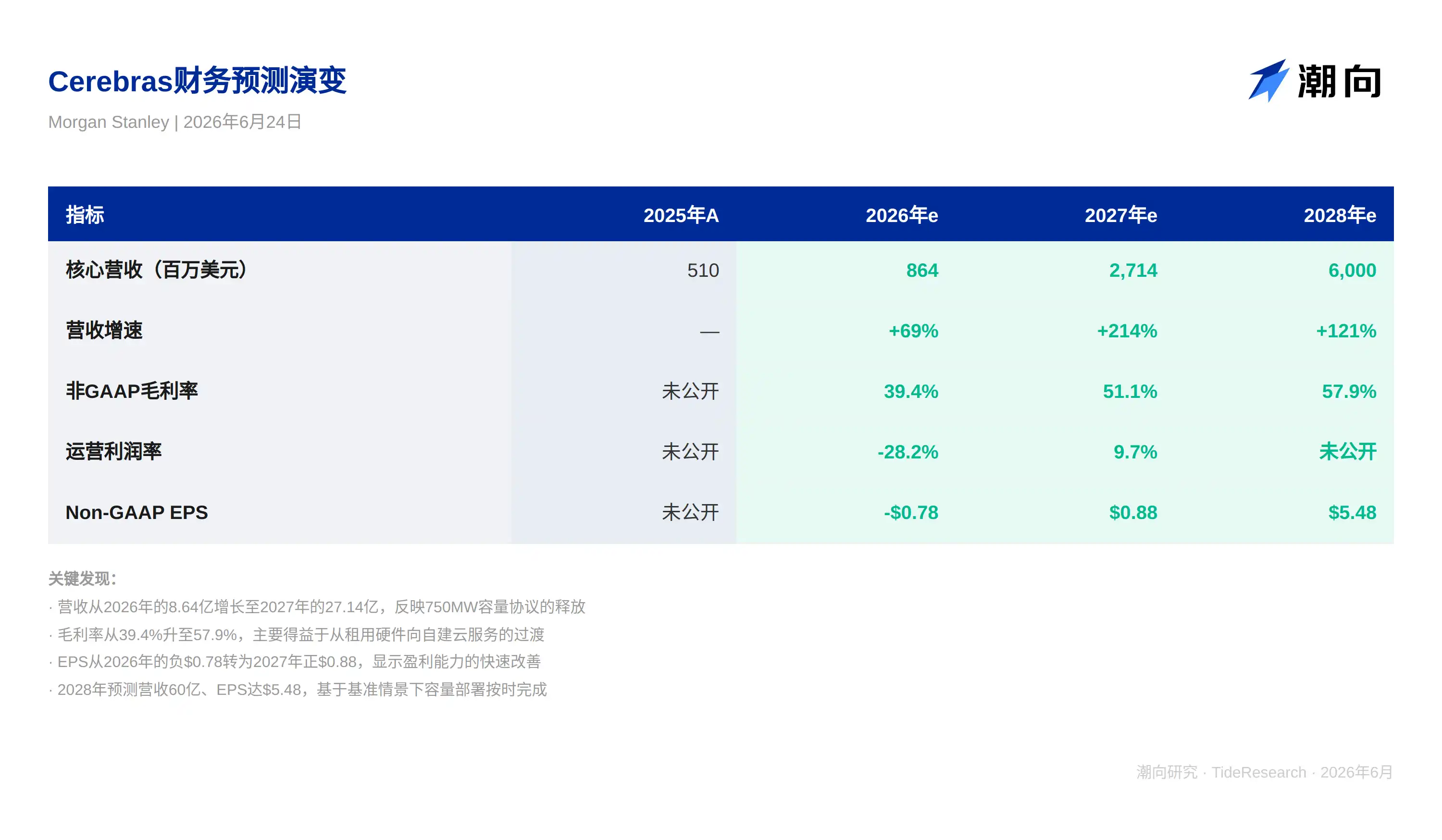
Task: Select the 营收增速 row label
Action: [x=104, y=330]
